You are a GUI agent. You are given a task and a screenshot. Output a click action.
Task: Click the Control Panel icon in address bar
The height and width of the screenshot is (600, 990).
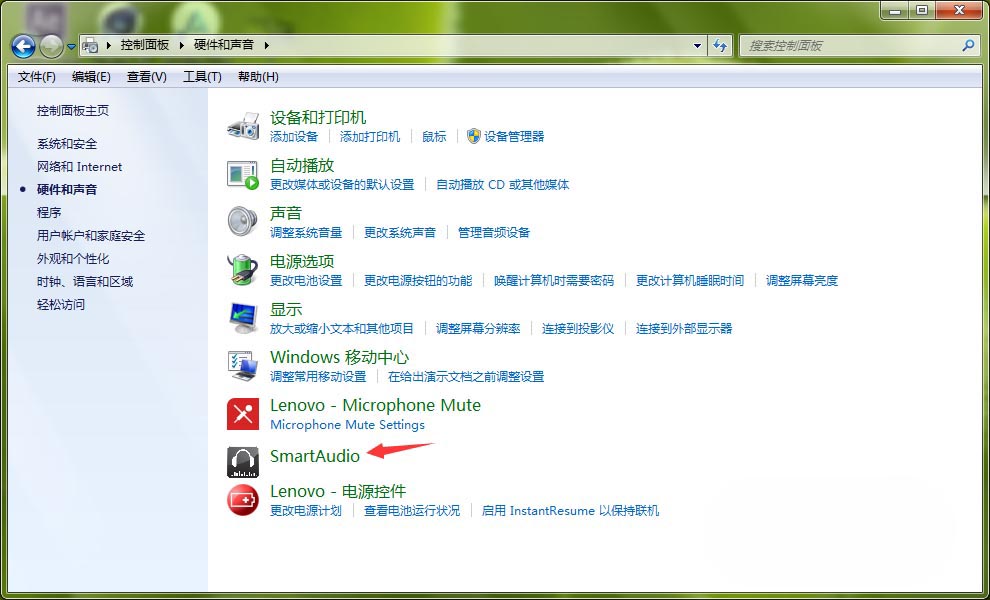coord(91,45)
